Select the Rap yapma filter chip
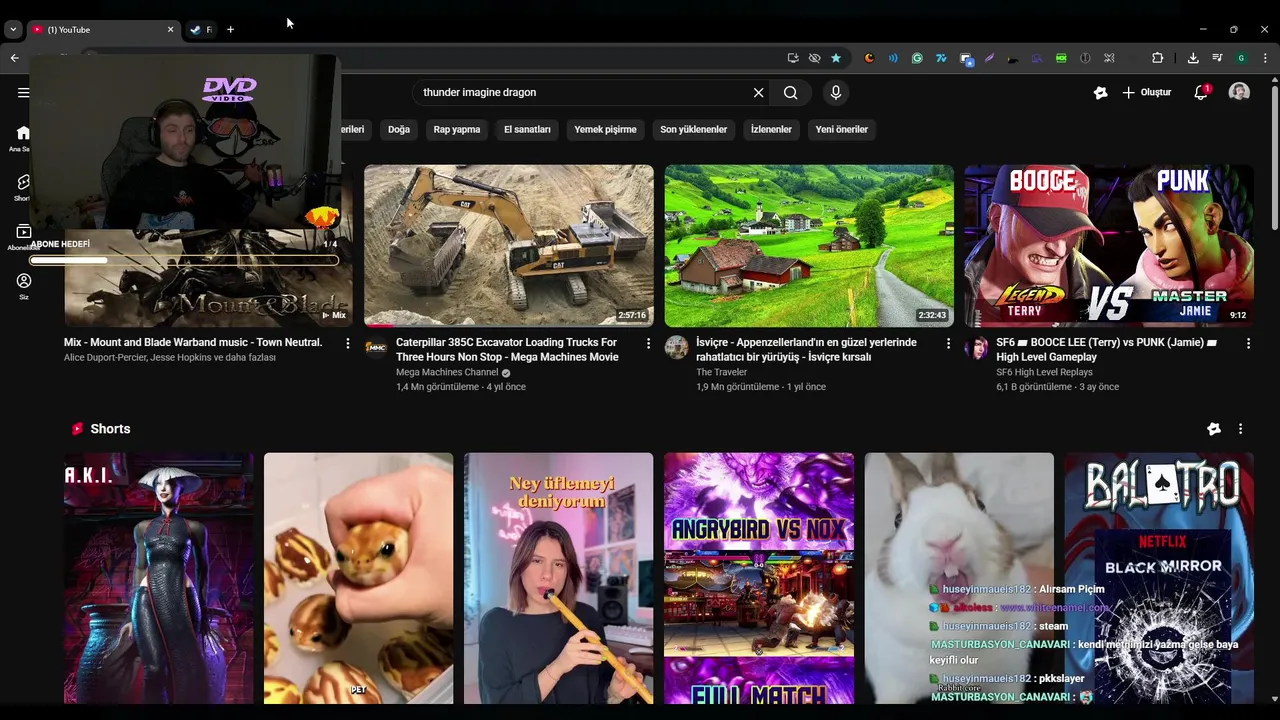1280x720 pixels. coord(457,129)
